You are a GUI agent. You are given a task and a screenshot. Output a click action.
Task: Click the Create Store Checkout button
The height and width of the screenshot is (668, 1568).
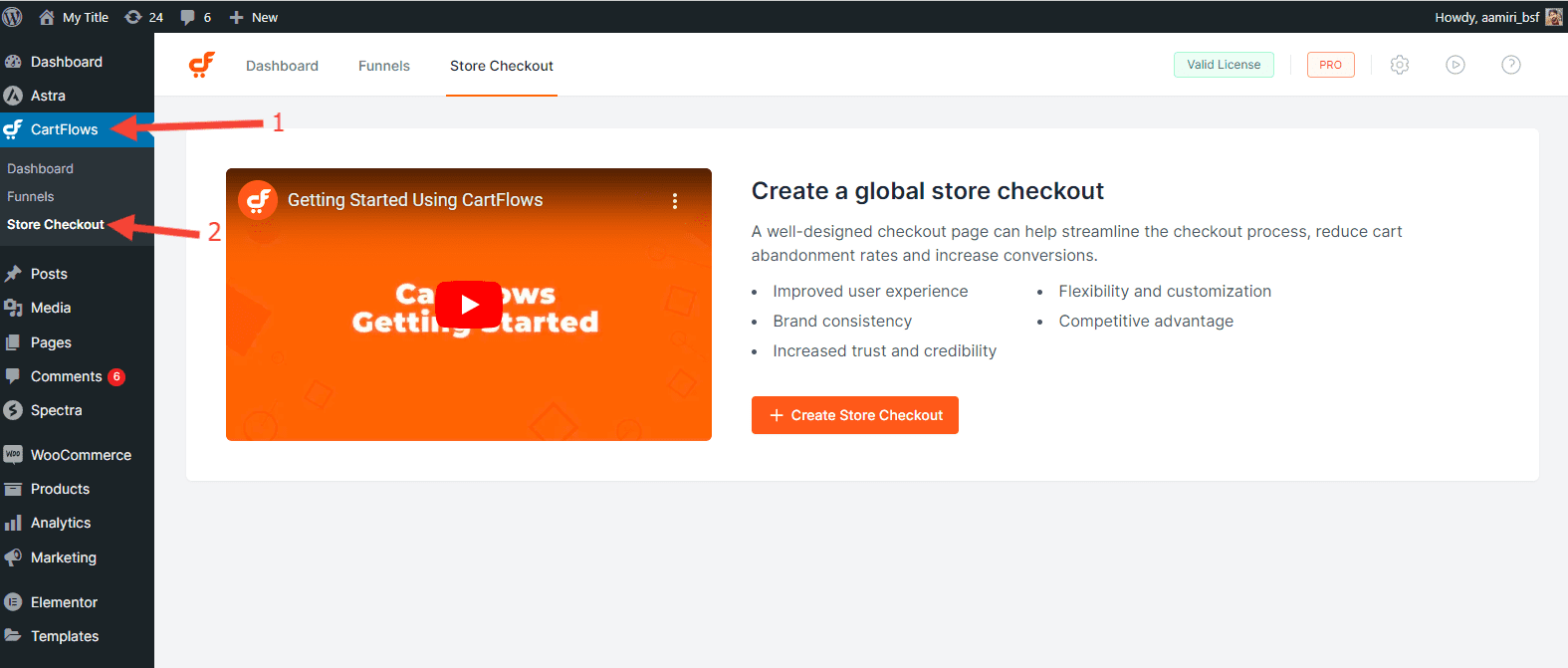coord(854,415)
